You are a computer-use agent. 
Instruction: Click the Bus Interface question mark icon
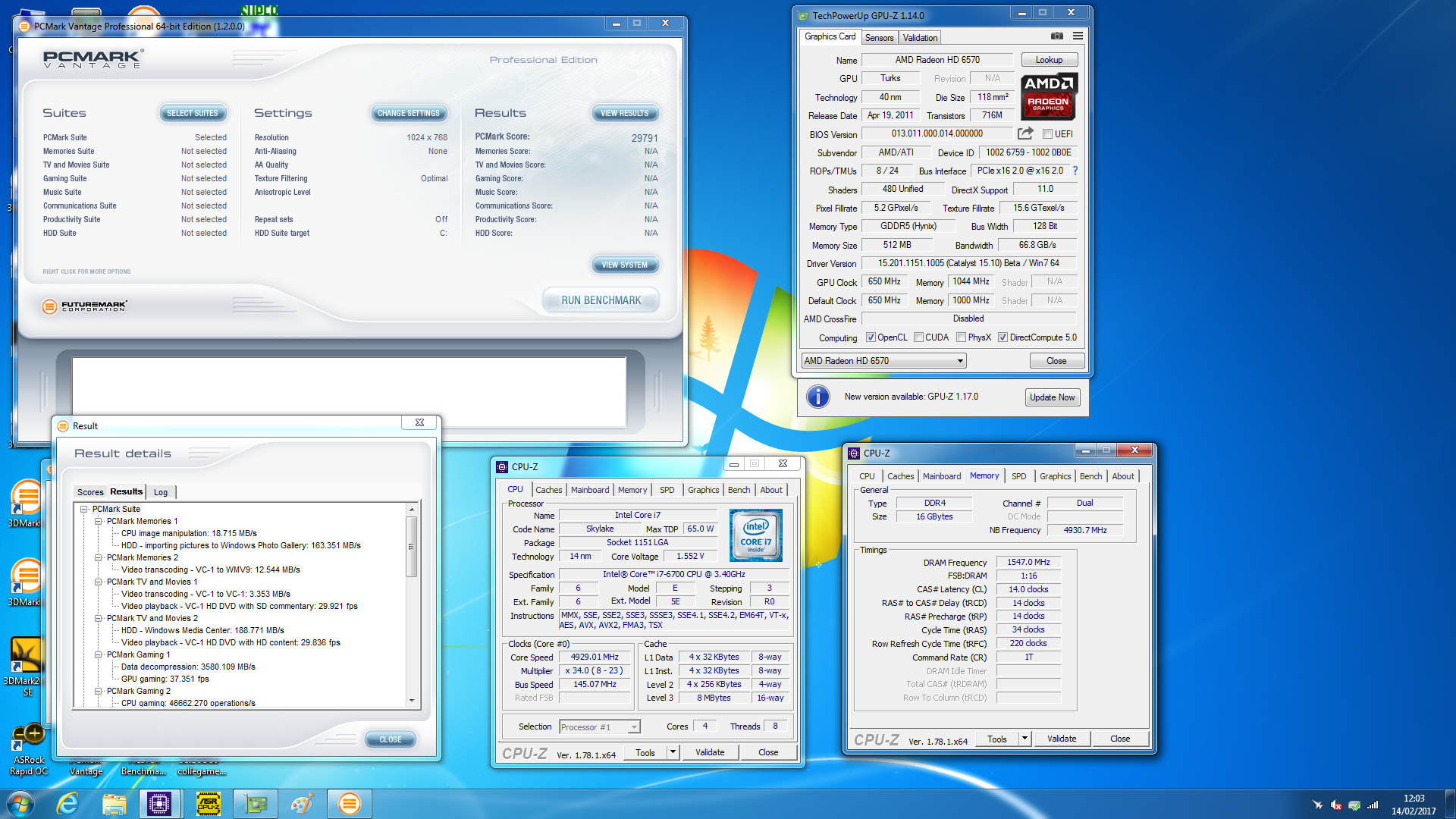[1075, 171]
